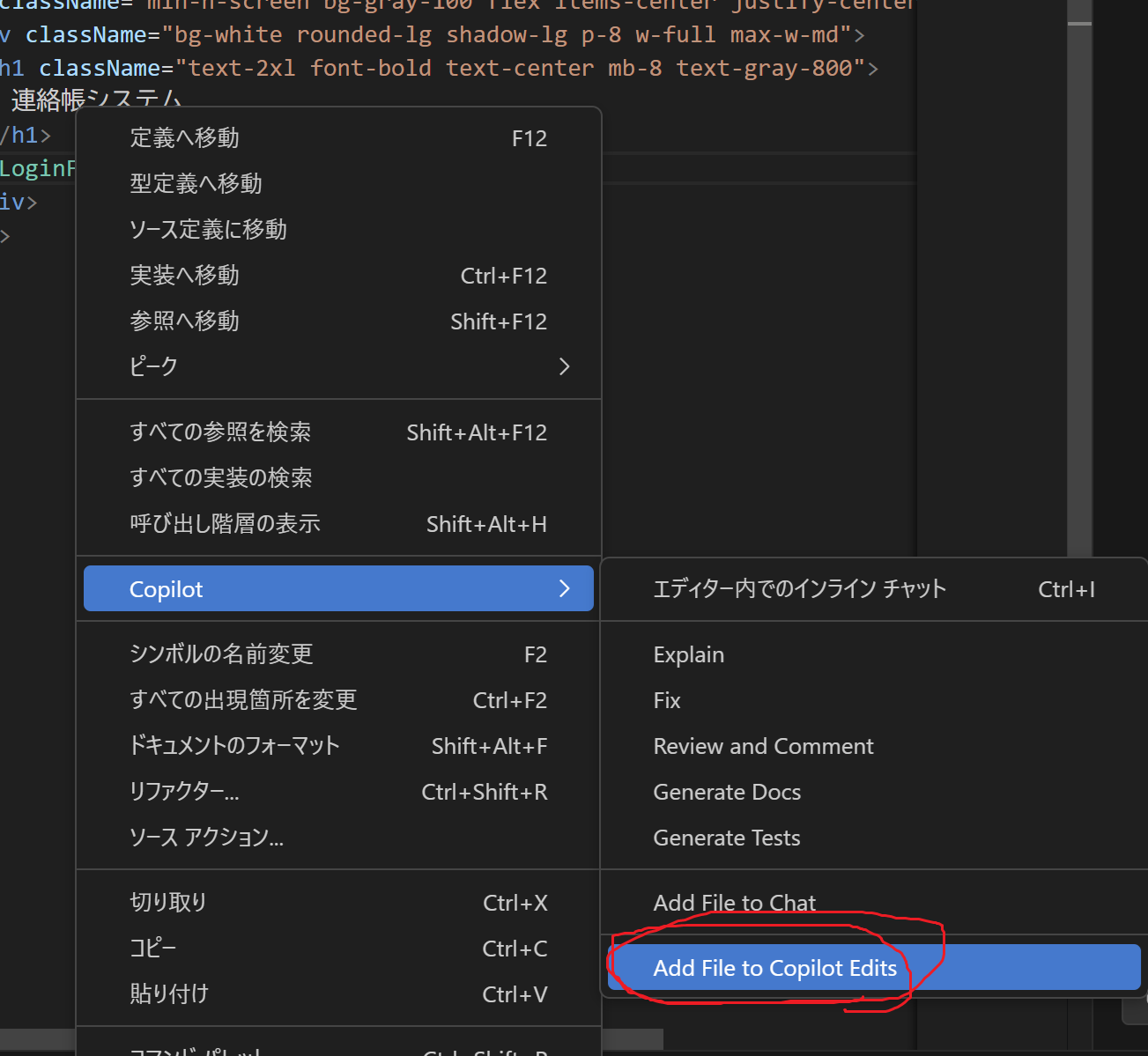1148x1056 pixels.
Task: Select すべての参照を検索 menu item
Action: (338, 432)
